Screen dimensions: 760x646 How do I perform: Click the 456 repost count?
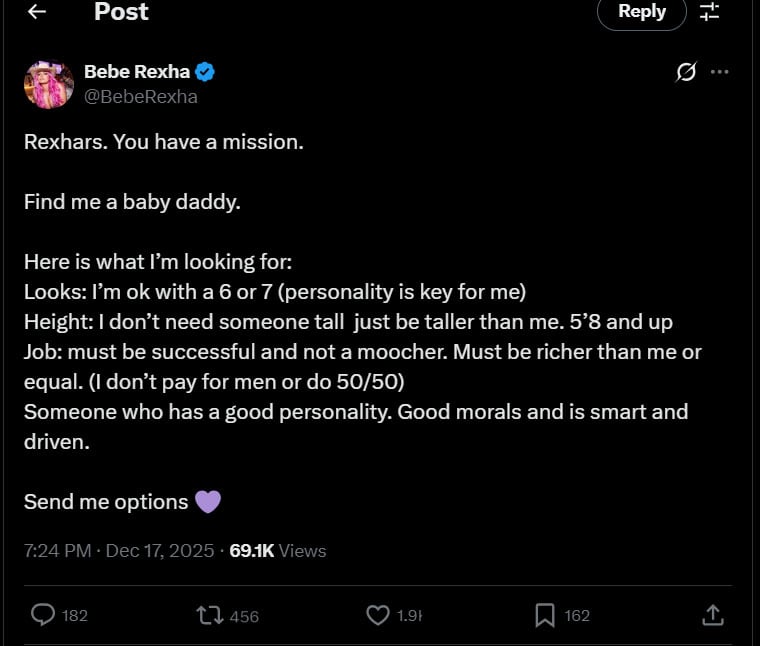click(x=244, y=616)
